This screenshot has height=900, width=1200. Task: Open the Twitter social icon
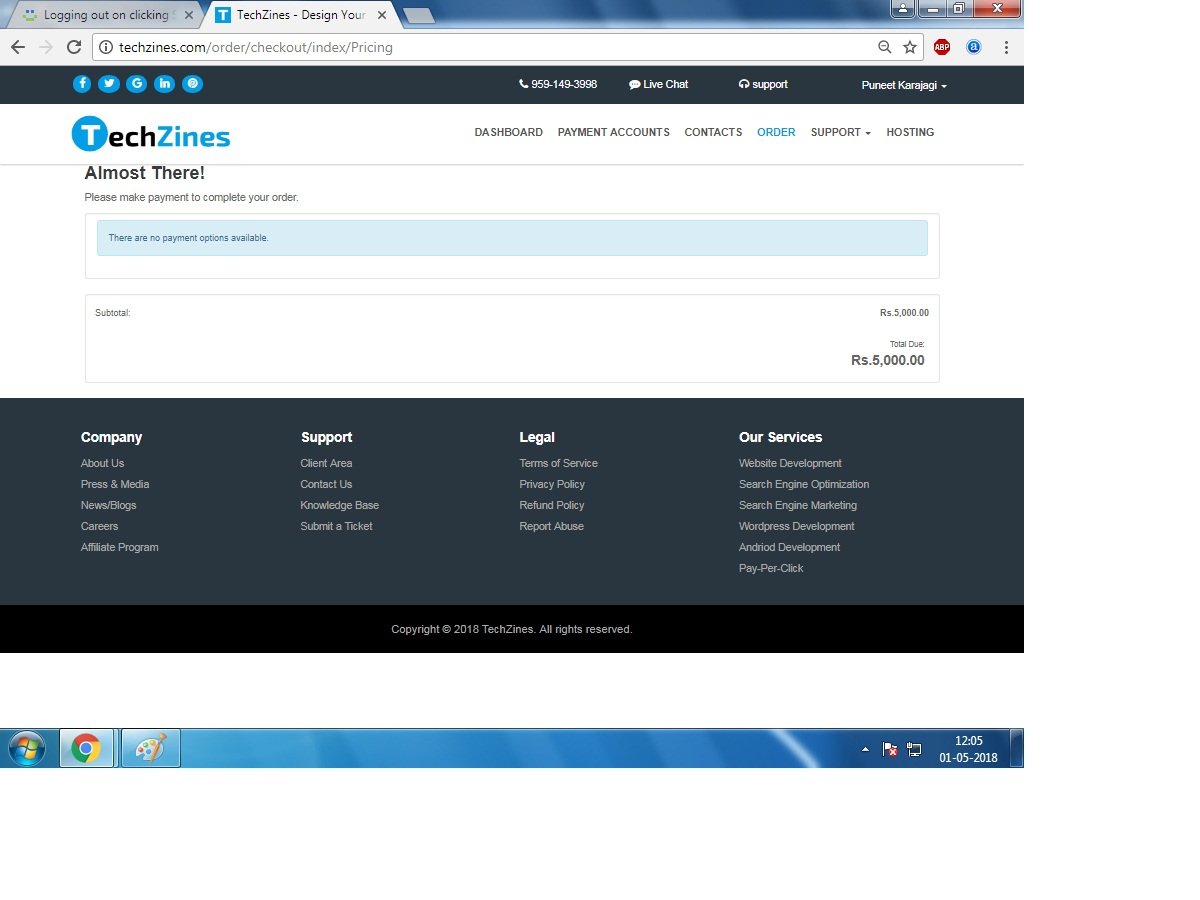coord(109,84)
